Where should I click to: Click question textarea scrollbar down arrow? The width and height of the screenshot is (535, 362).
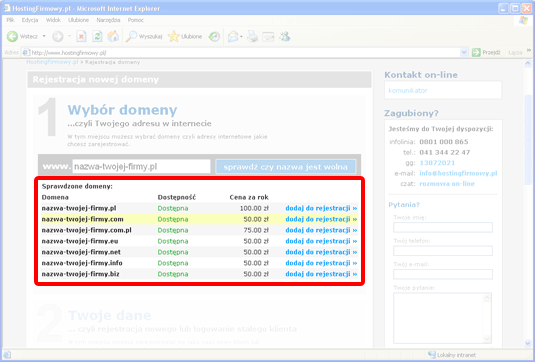487,339
